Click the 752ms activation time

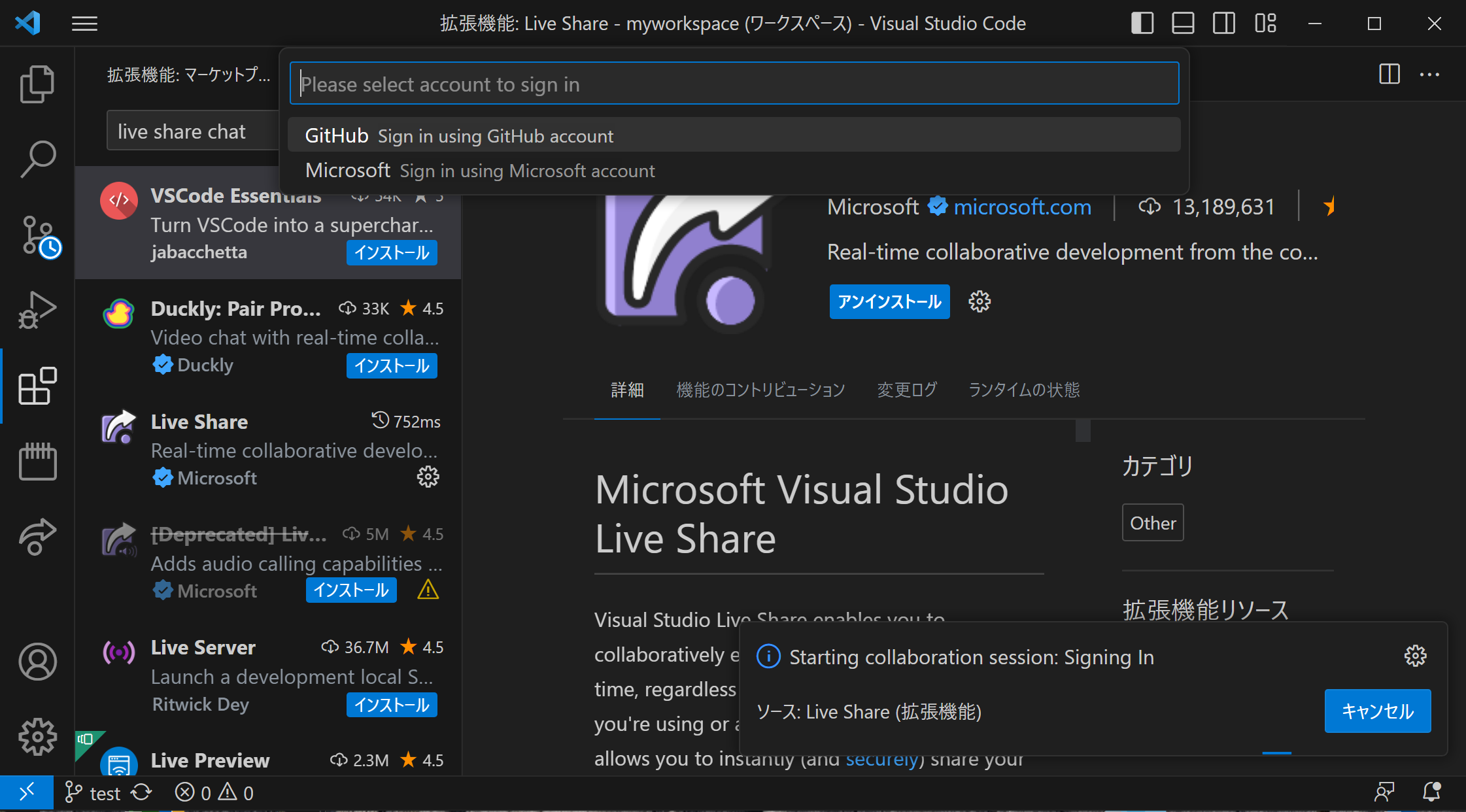point(406,422)
